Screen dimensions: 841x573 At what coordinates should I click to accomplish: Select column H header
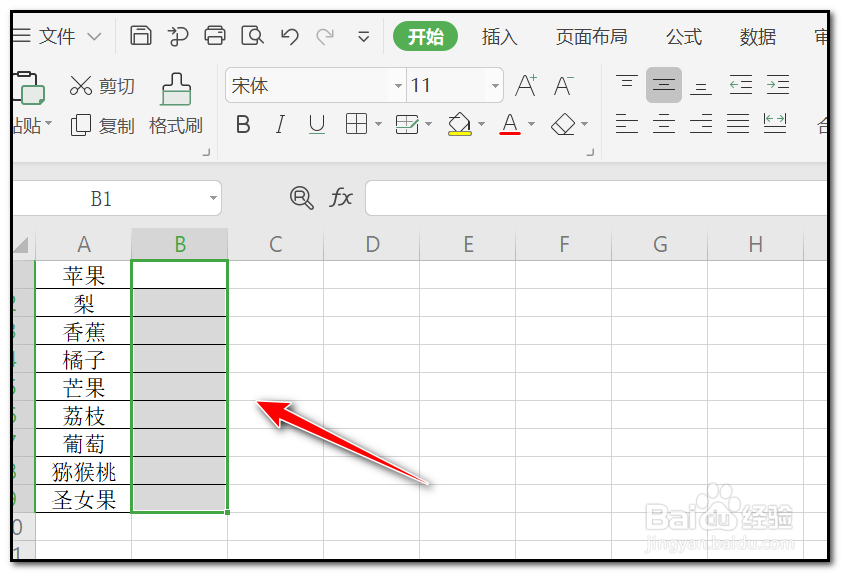(x=755, y=244)
